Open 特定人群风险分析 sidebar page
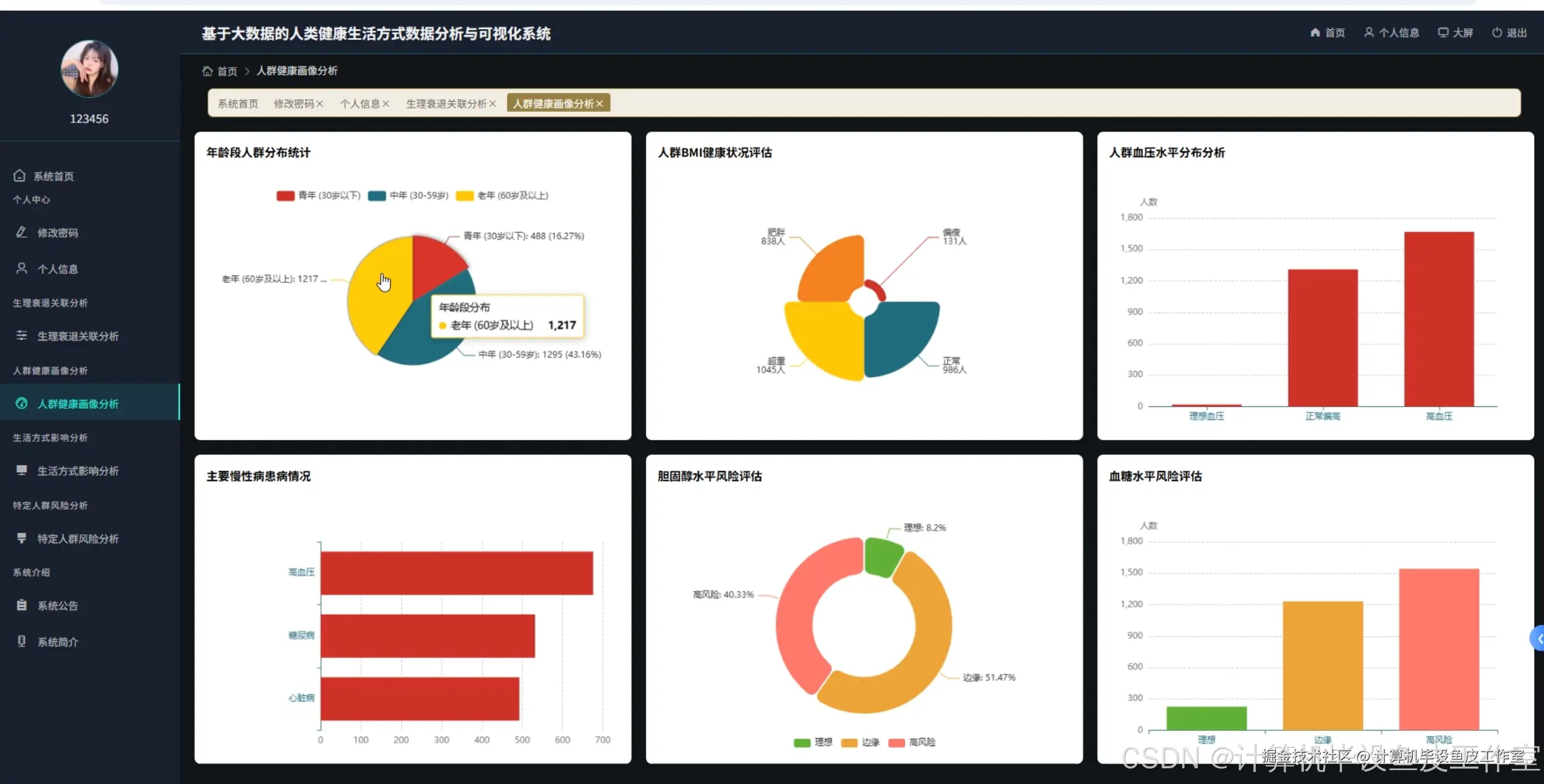Viewport: 1544px width, 784px height. point(78,539)
